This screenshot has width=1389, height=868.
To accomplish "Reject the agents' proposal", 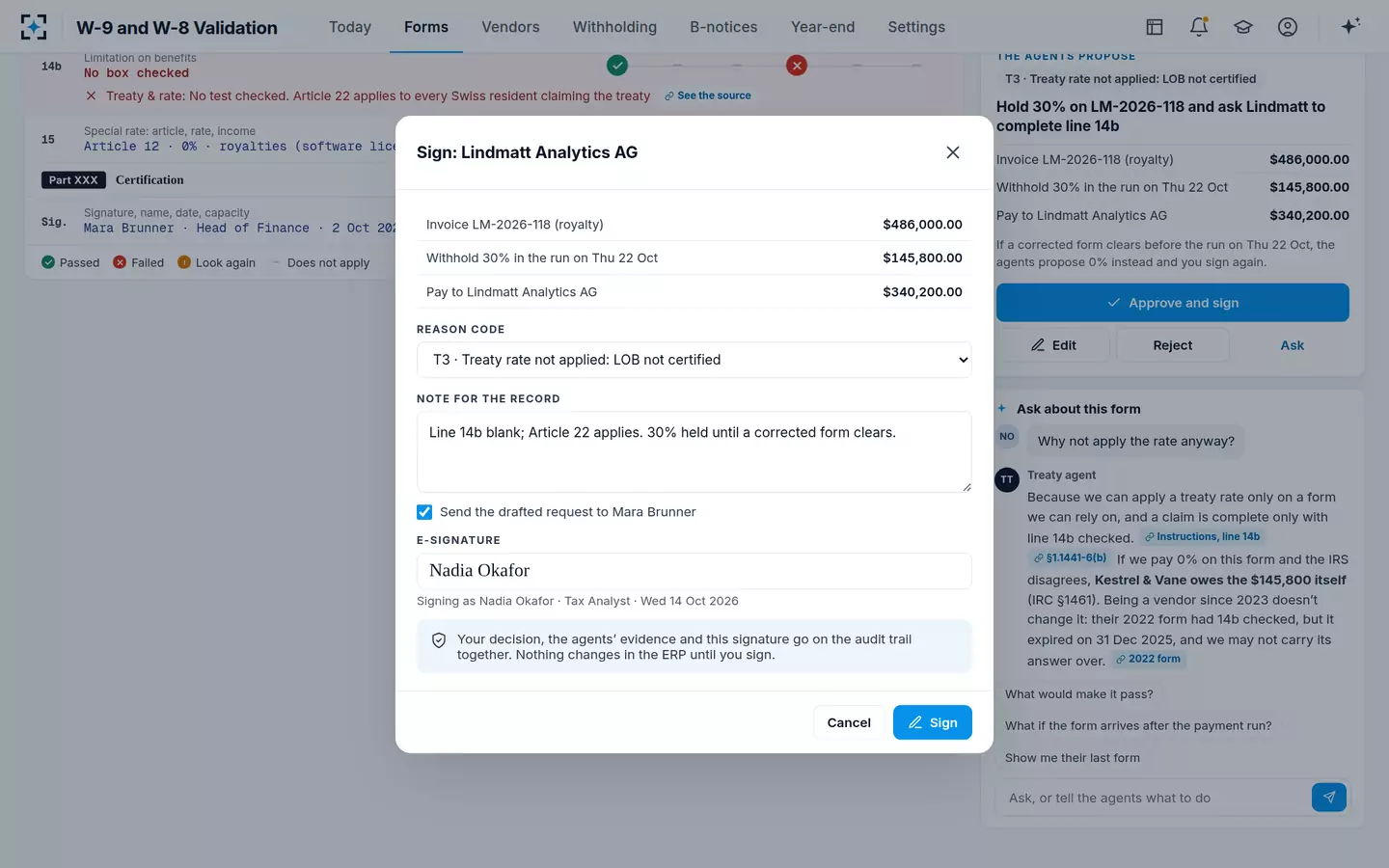I will 1173,345.
